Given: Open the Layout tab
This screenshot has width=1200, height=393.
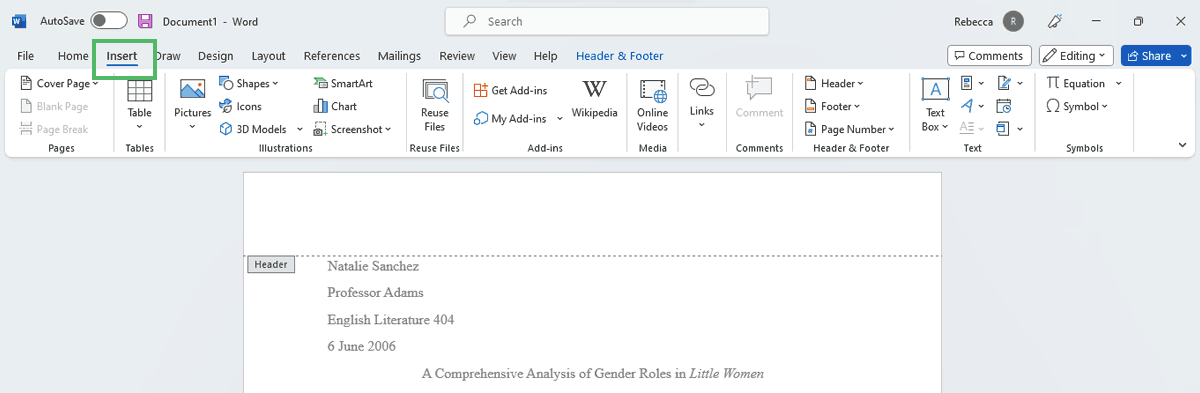Looking at the screenshot, I should [x=268, y=56].
